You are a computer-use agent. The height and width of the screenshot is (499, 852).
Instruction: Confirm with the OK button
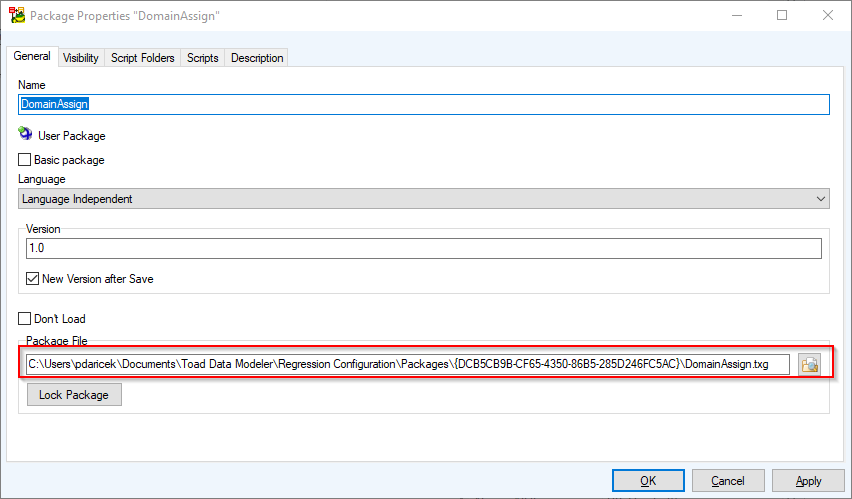648,481
